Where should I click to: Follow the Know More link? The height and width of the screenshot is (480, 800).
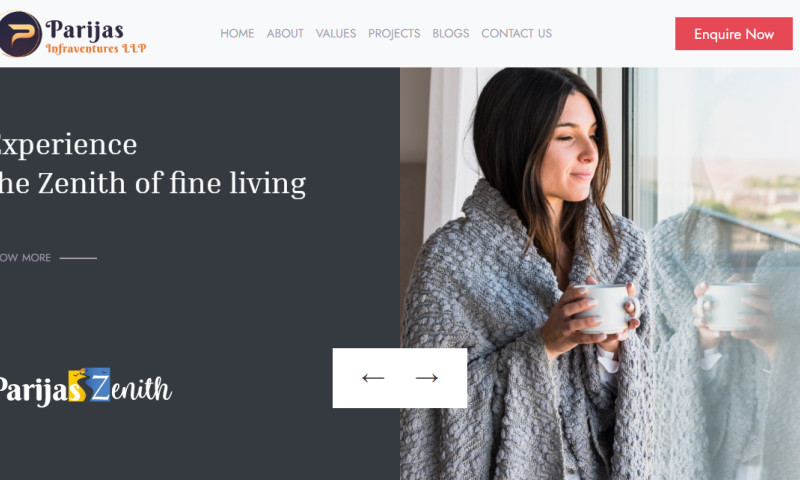tap(26, 258)
